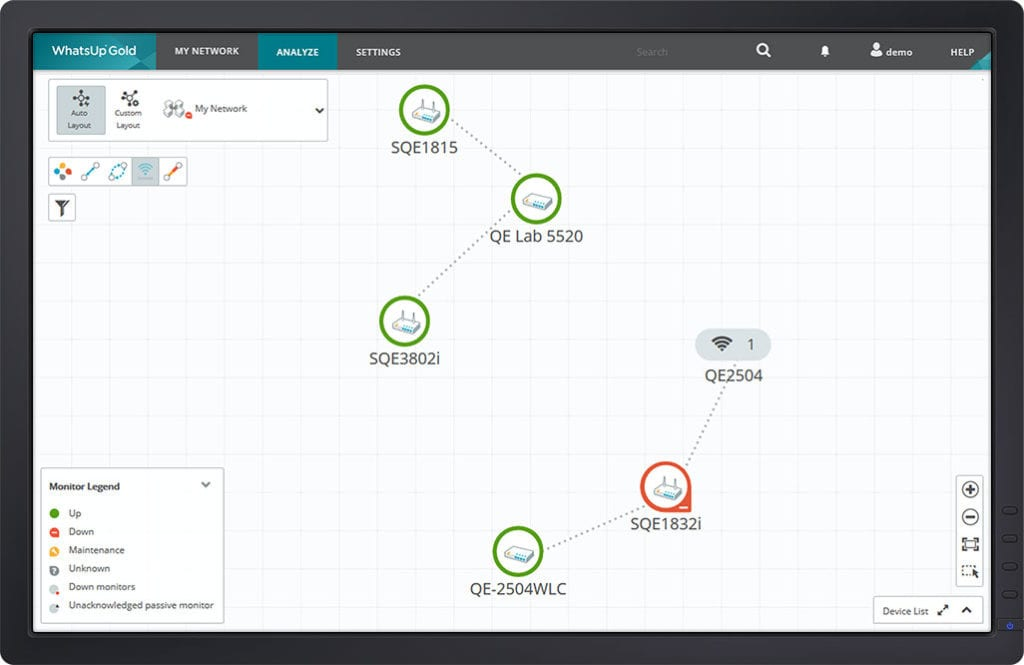
Task: Toggle wireless overlay icon
Action: (x=145, y=171)
